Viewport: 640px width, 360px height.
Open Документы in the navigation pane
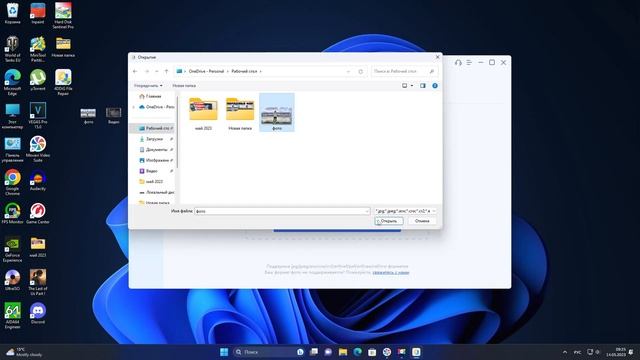(152, 149)
